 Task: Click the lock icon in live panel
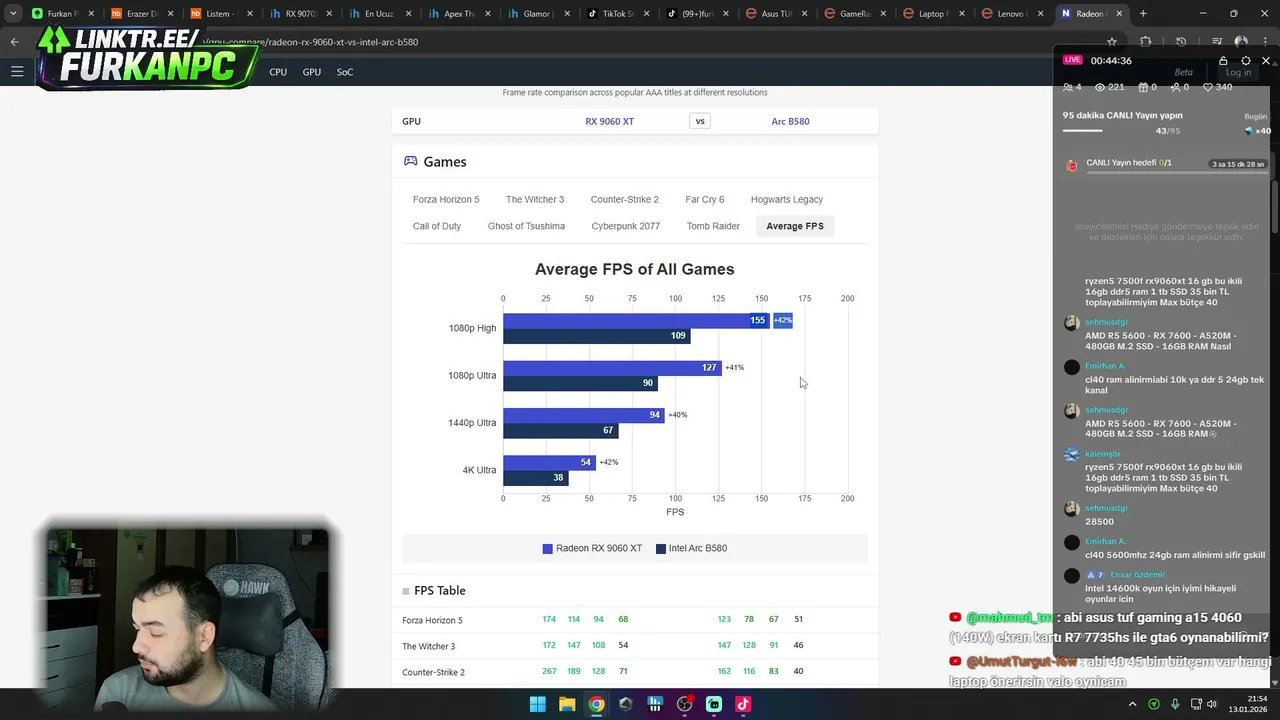click(x=1223, y=61)
